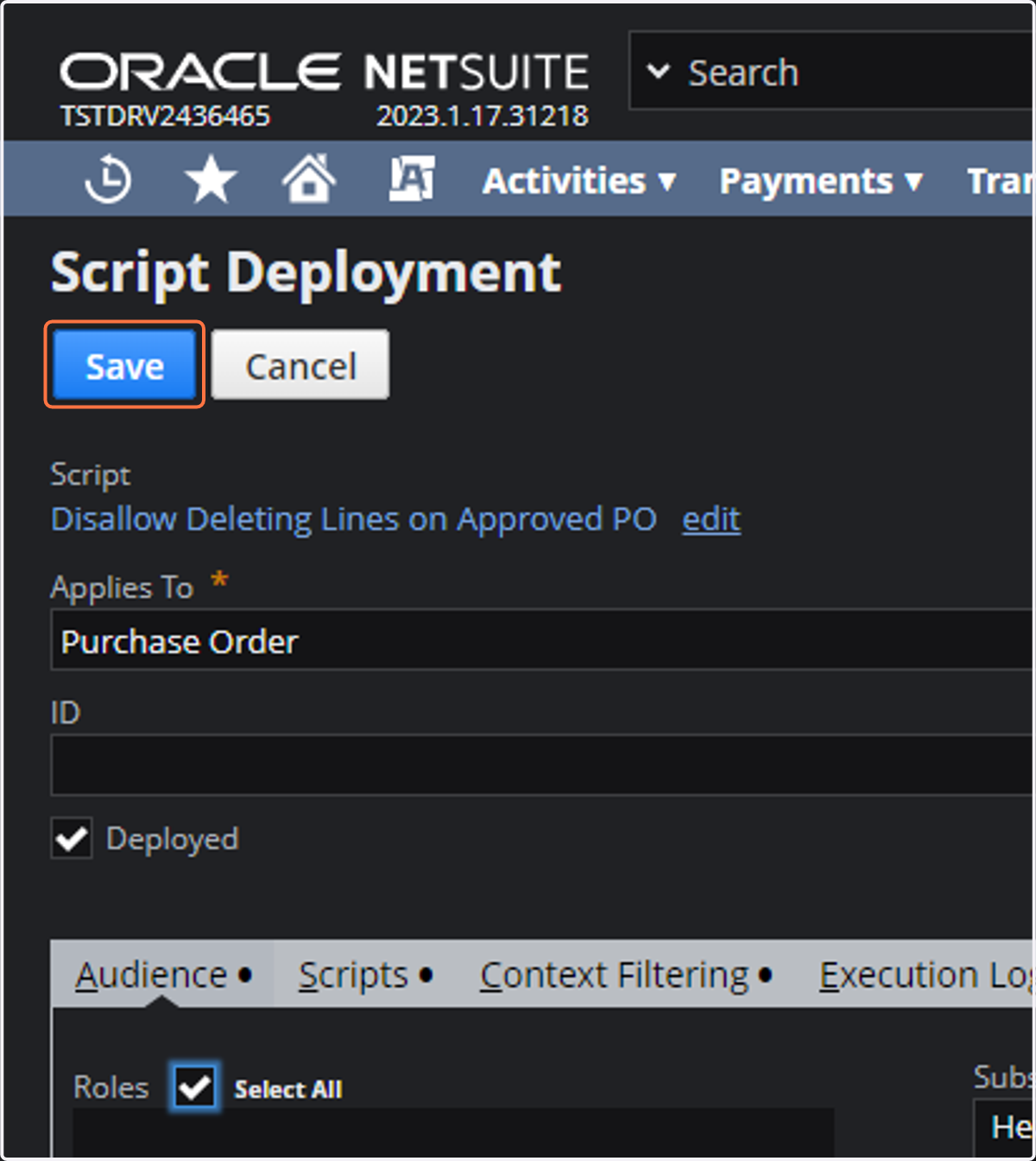The image size is (1036, 1161).
Task: Click the ID input field
Action: [x=542, y=765]
